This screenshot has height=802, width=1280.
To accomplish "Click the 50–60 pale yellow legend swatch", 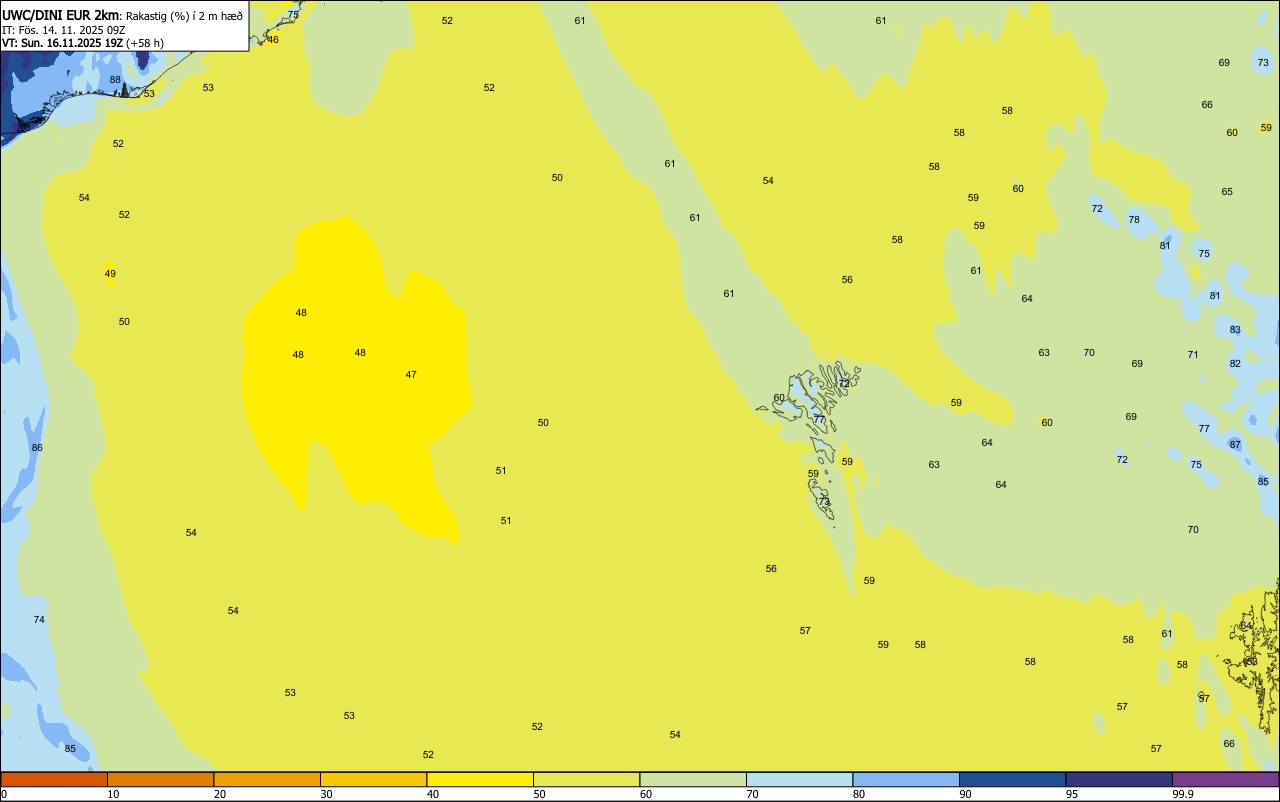I will 586,779.
